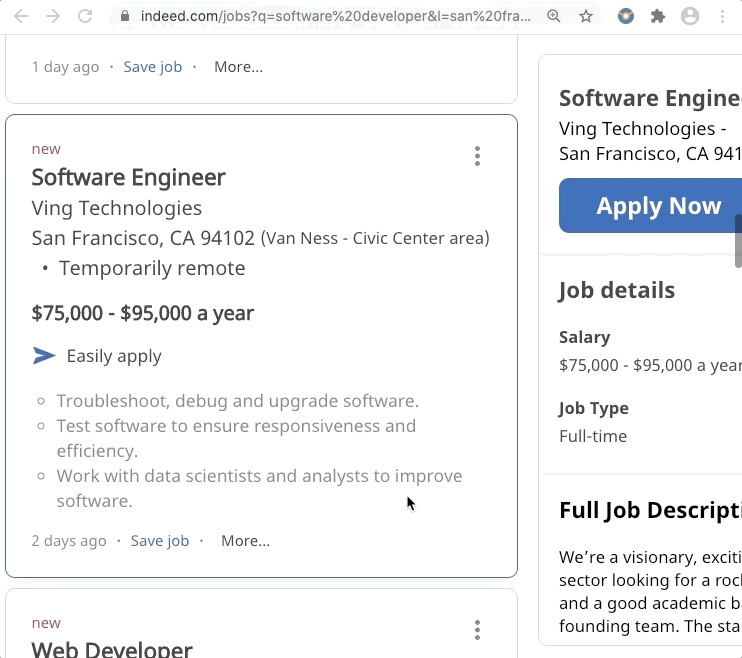The height and width of the screenshot is (658, 742).
Task: Click the browser back arrow
Action: 21,16
